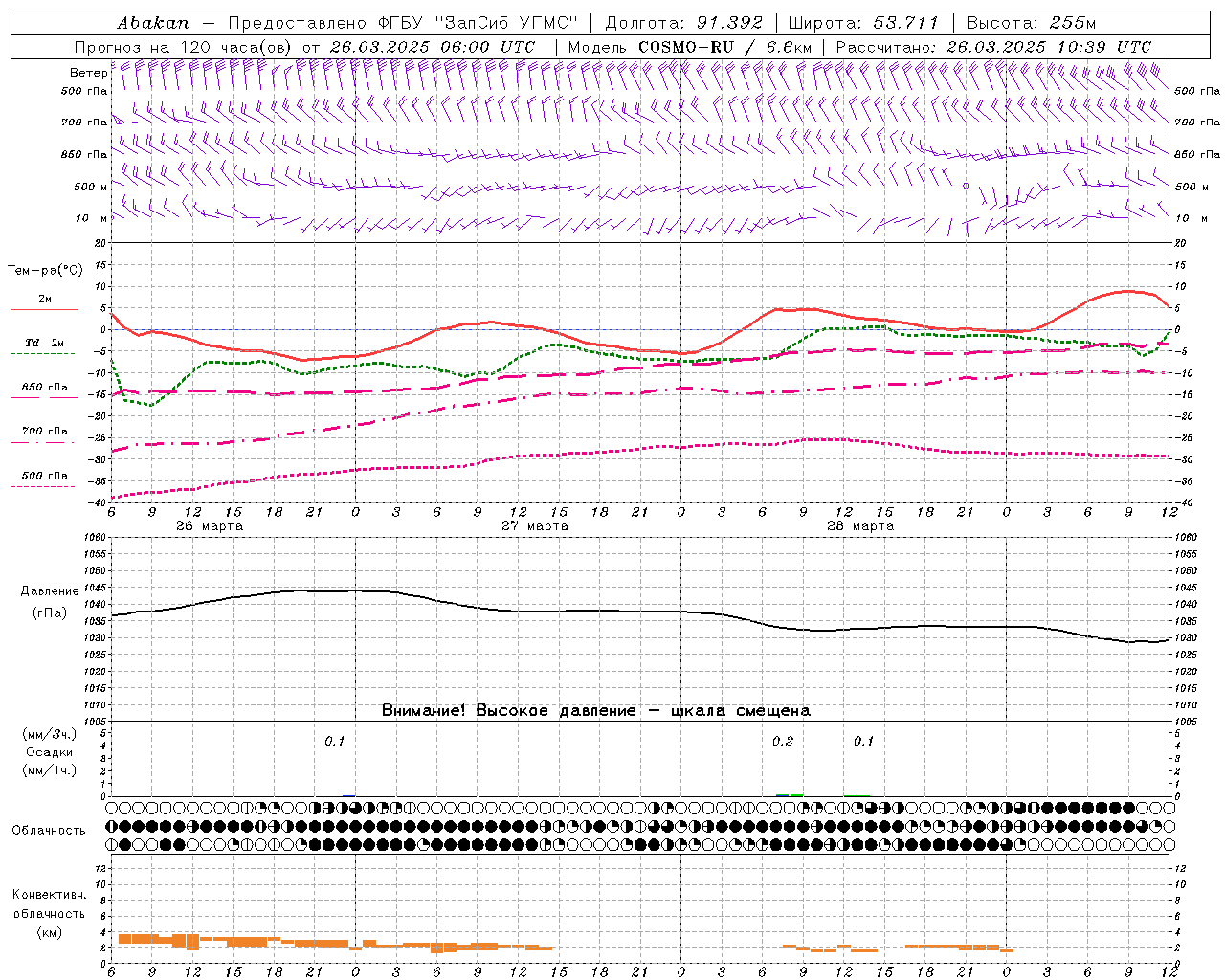Click the "2м" legend label above the red line

click(x=45, y=299)
